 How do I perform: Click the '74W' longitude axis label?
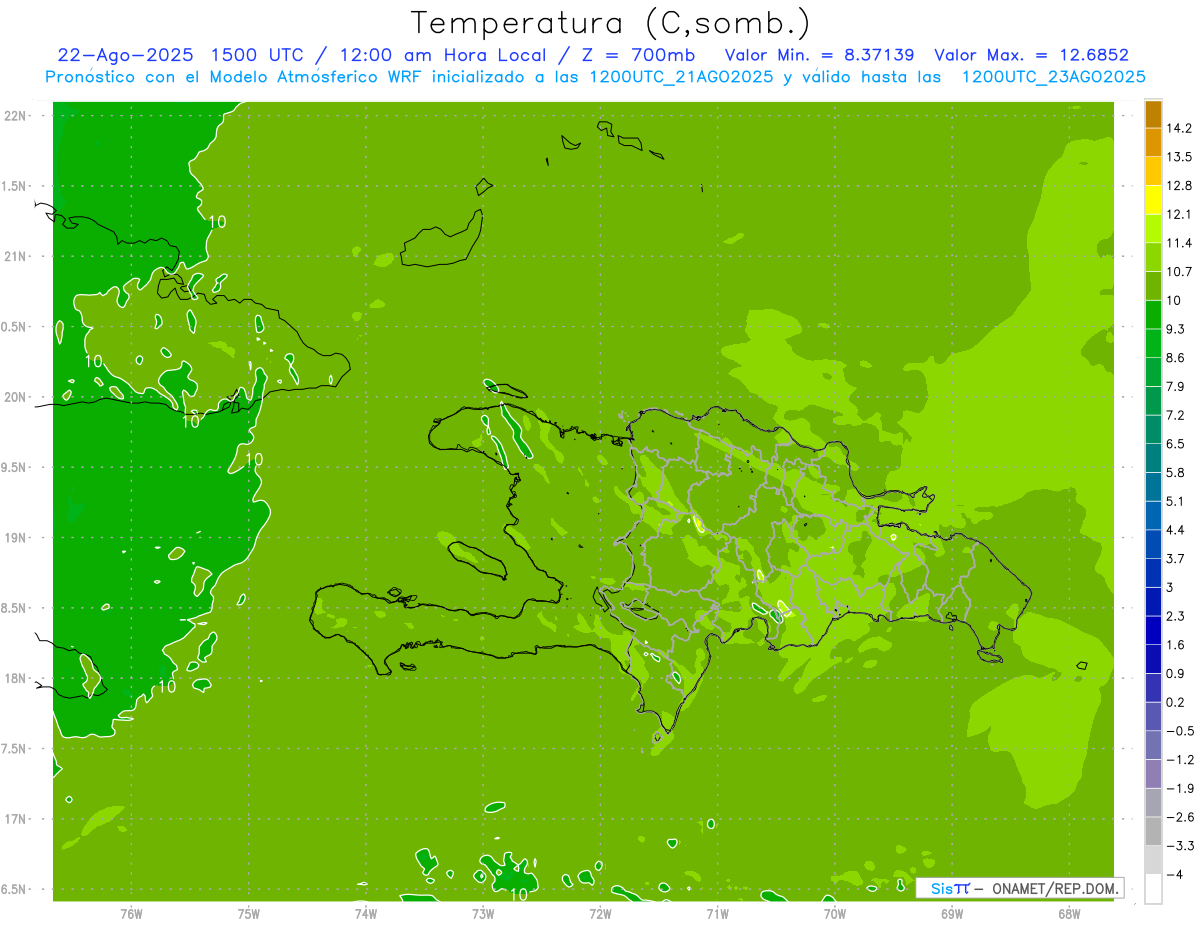pyautogui.click(x=366, y=913)
